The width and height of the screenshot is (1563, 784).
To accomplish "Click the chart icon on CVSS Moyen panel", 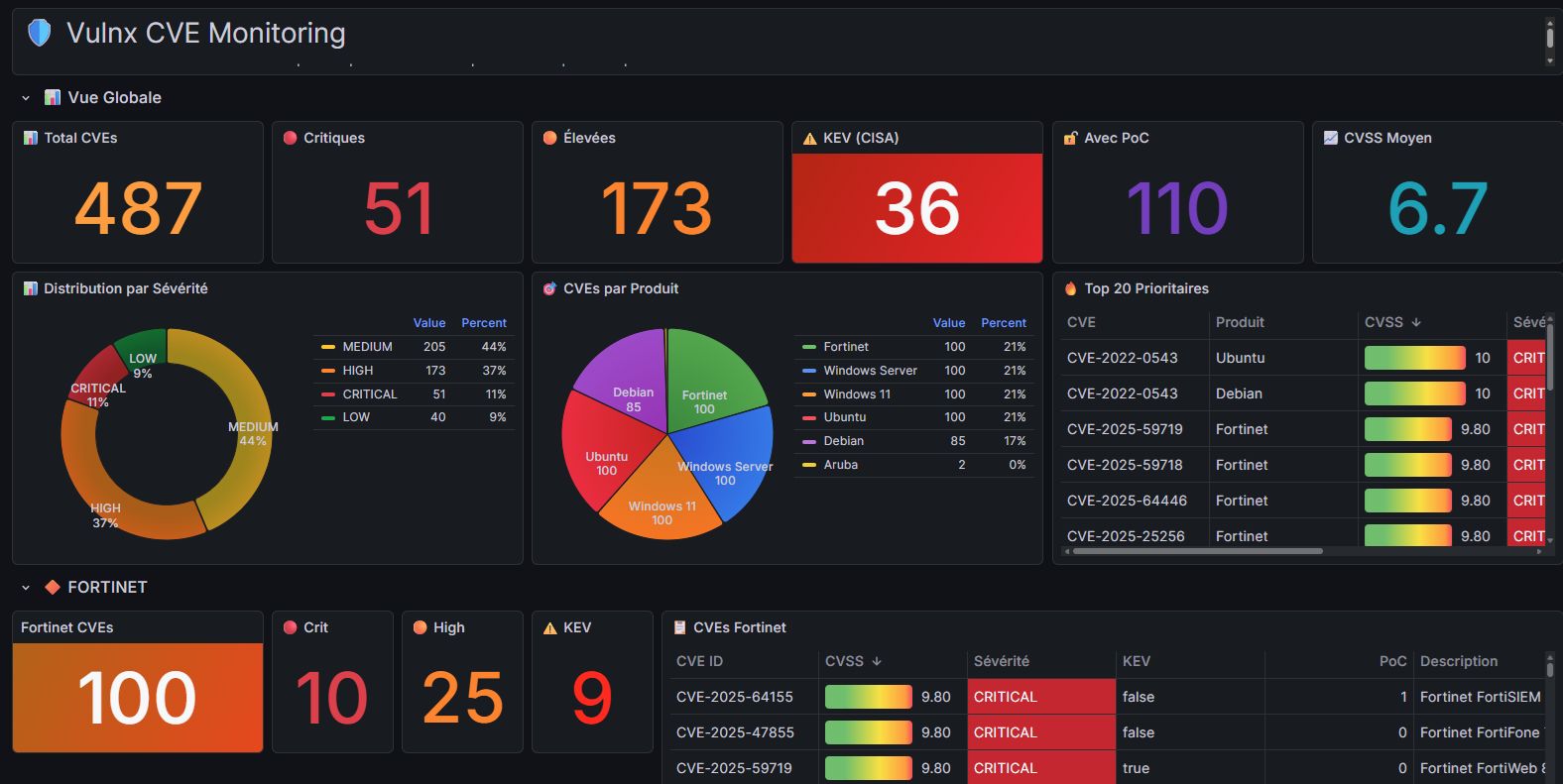I will 1330,138.
